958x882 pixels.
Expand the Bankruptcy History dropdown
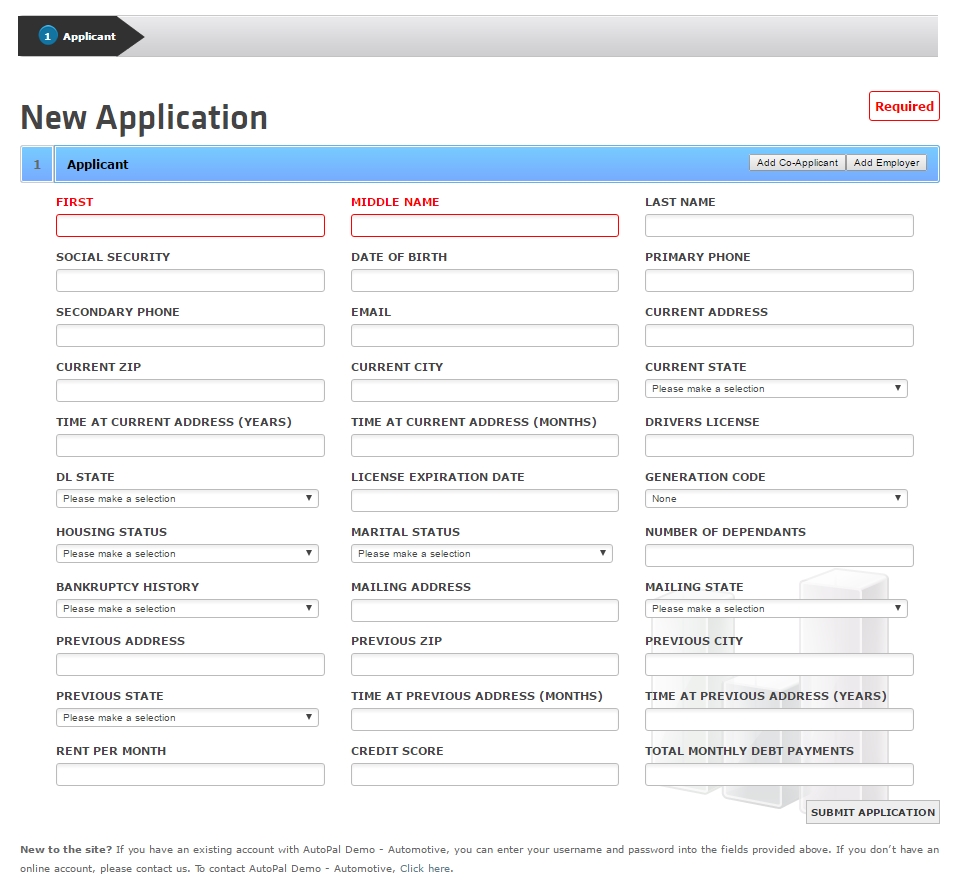pyautogui.click(x=187, y=608)
